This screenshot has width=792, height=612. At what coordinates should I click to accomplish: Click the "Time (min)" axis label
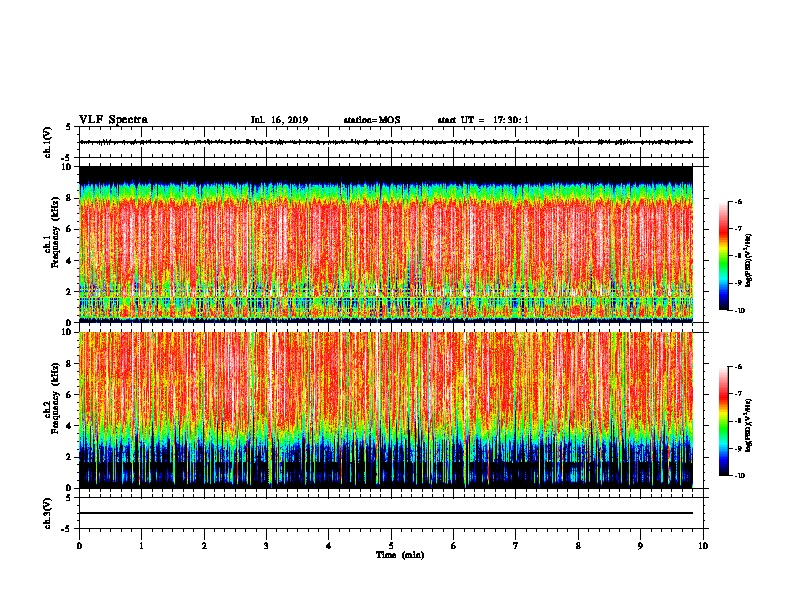click(400, 555)
